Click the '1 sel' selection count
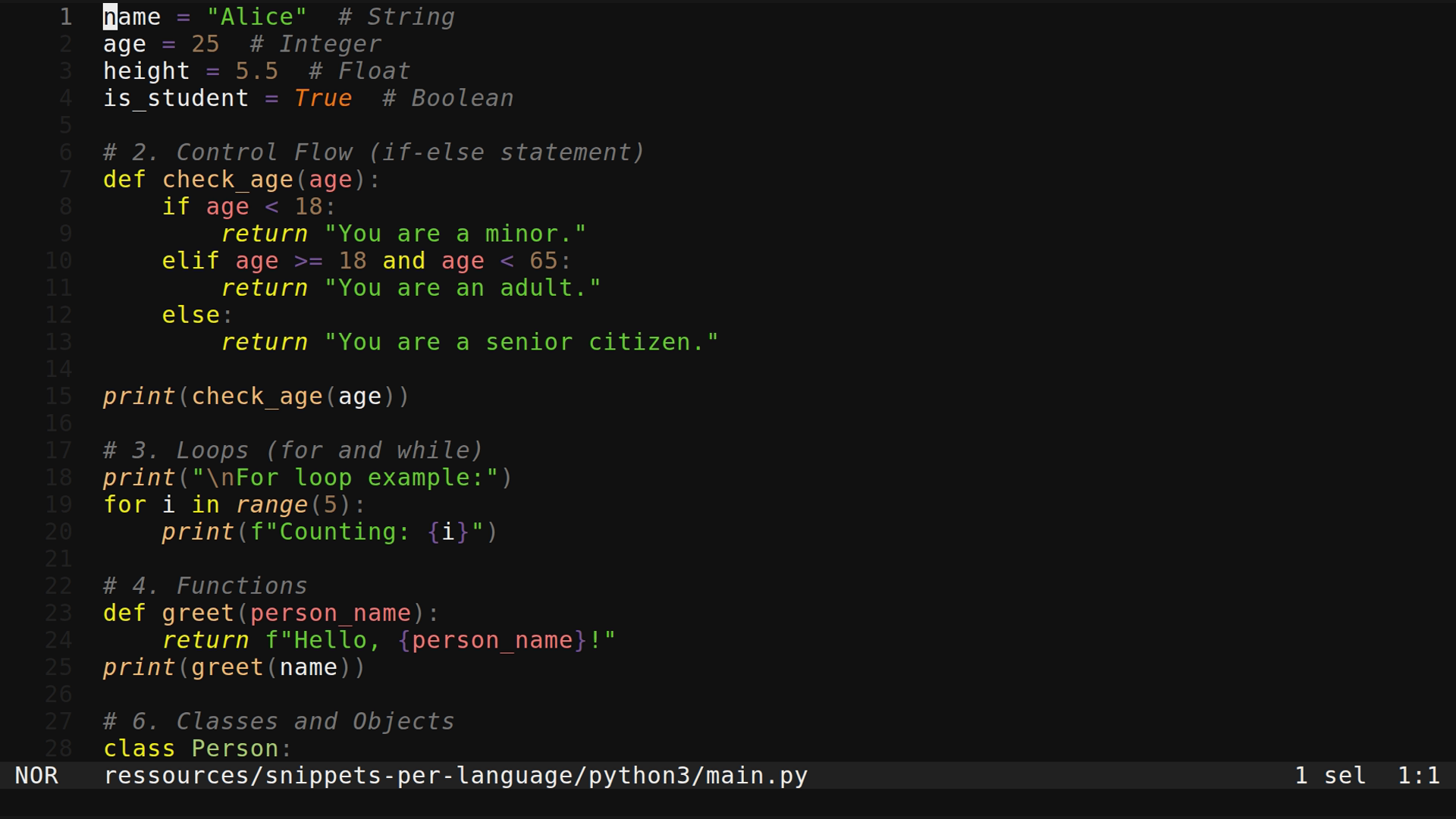This screenshot has width=1456, height=819. pos(1330,776)
